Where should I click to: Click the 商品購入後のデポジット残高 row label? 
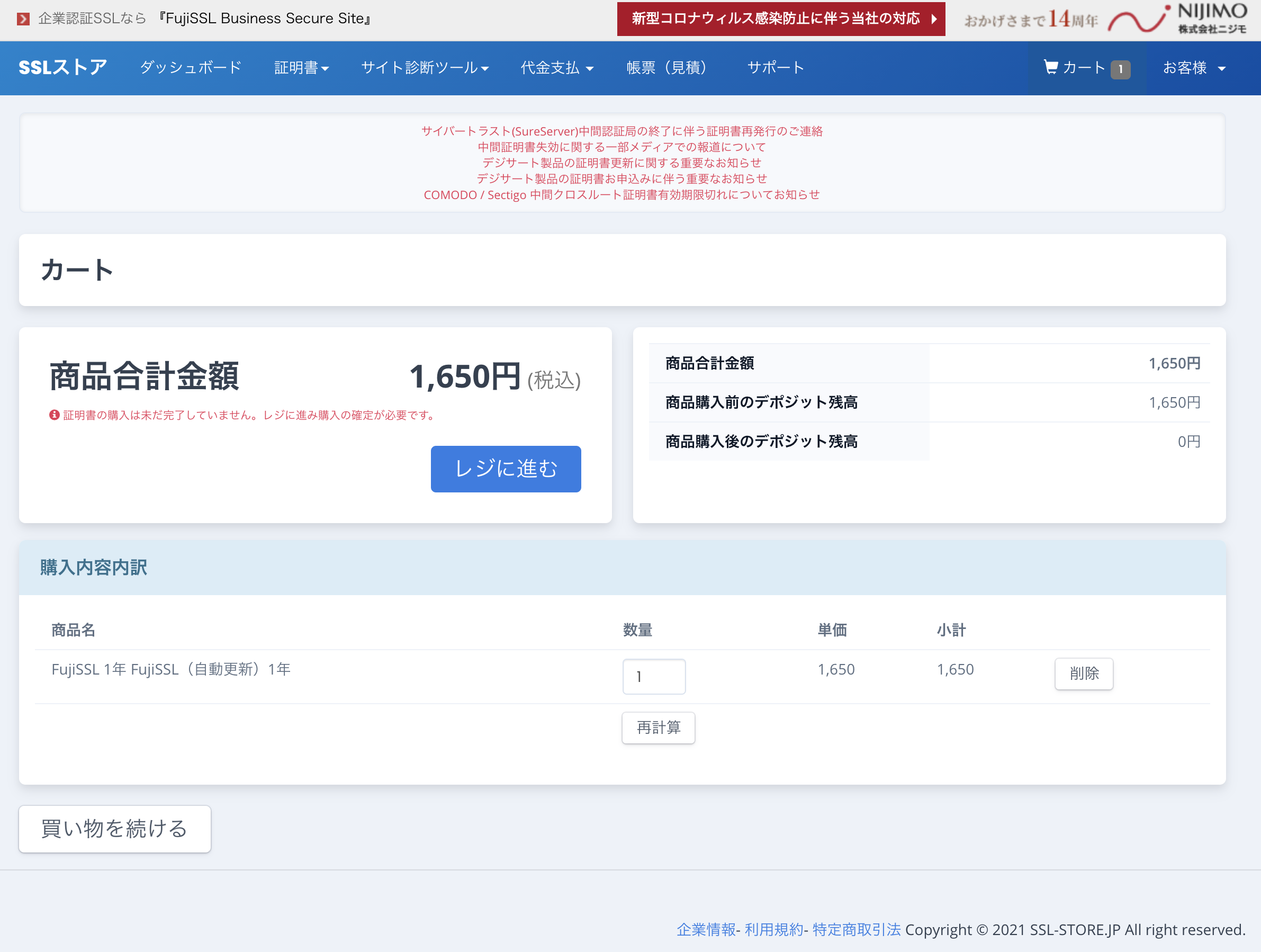point(761,442)
